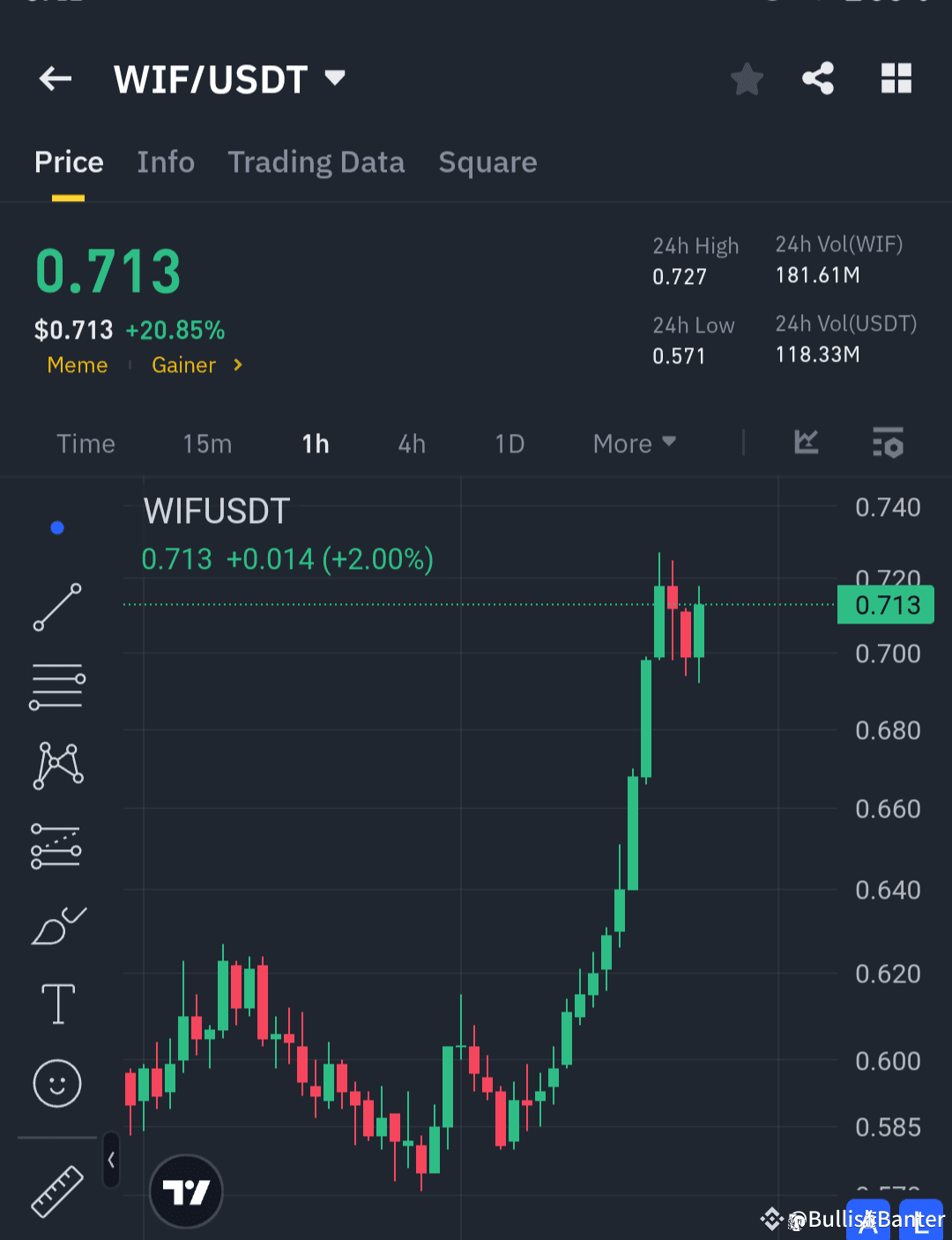Select the 4h timeframe tab
Viewport: 952px width, 1240px height.
point(411,444)
